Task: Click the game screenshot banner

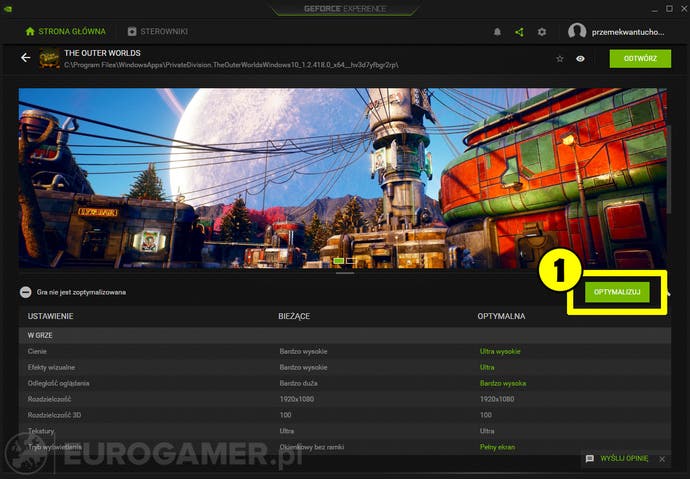Action: coord(342,178)
